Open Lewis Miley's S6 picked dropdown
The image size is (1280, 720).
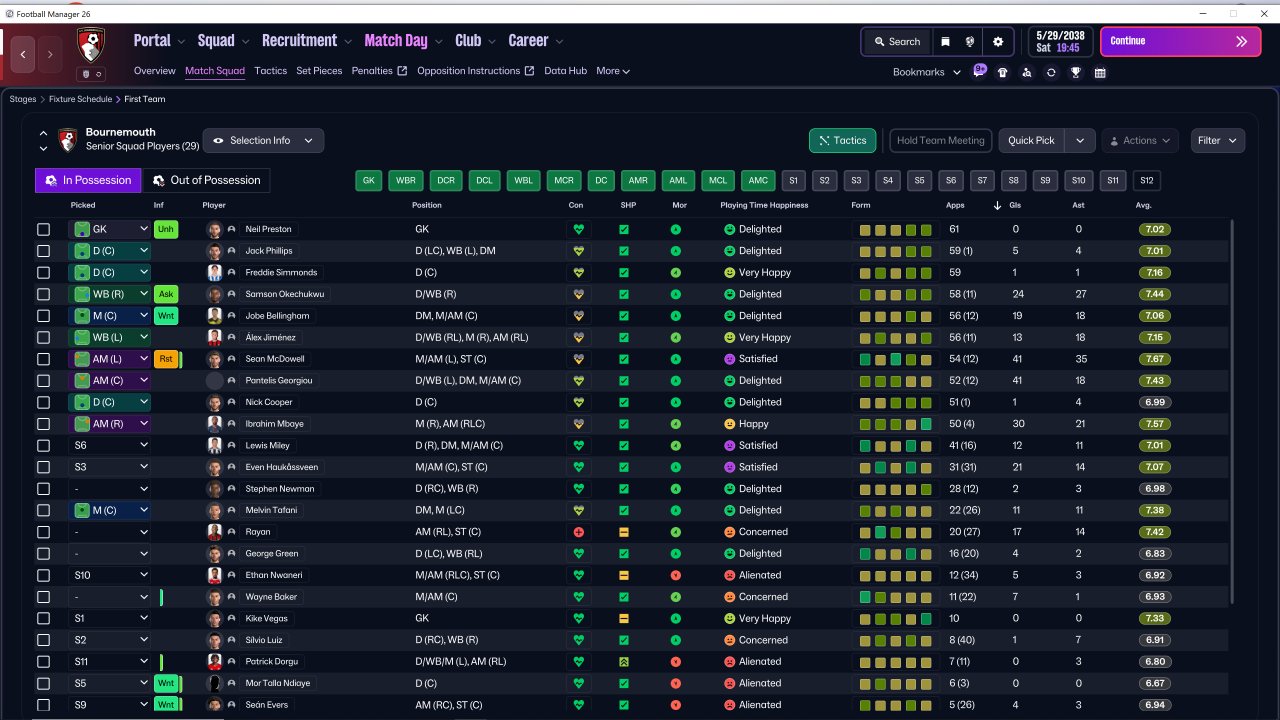click(110, 446)
